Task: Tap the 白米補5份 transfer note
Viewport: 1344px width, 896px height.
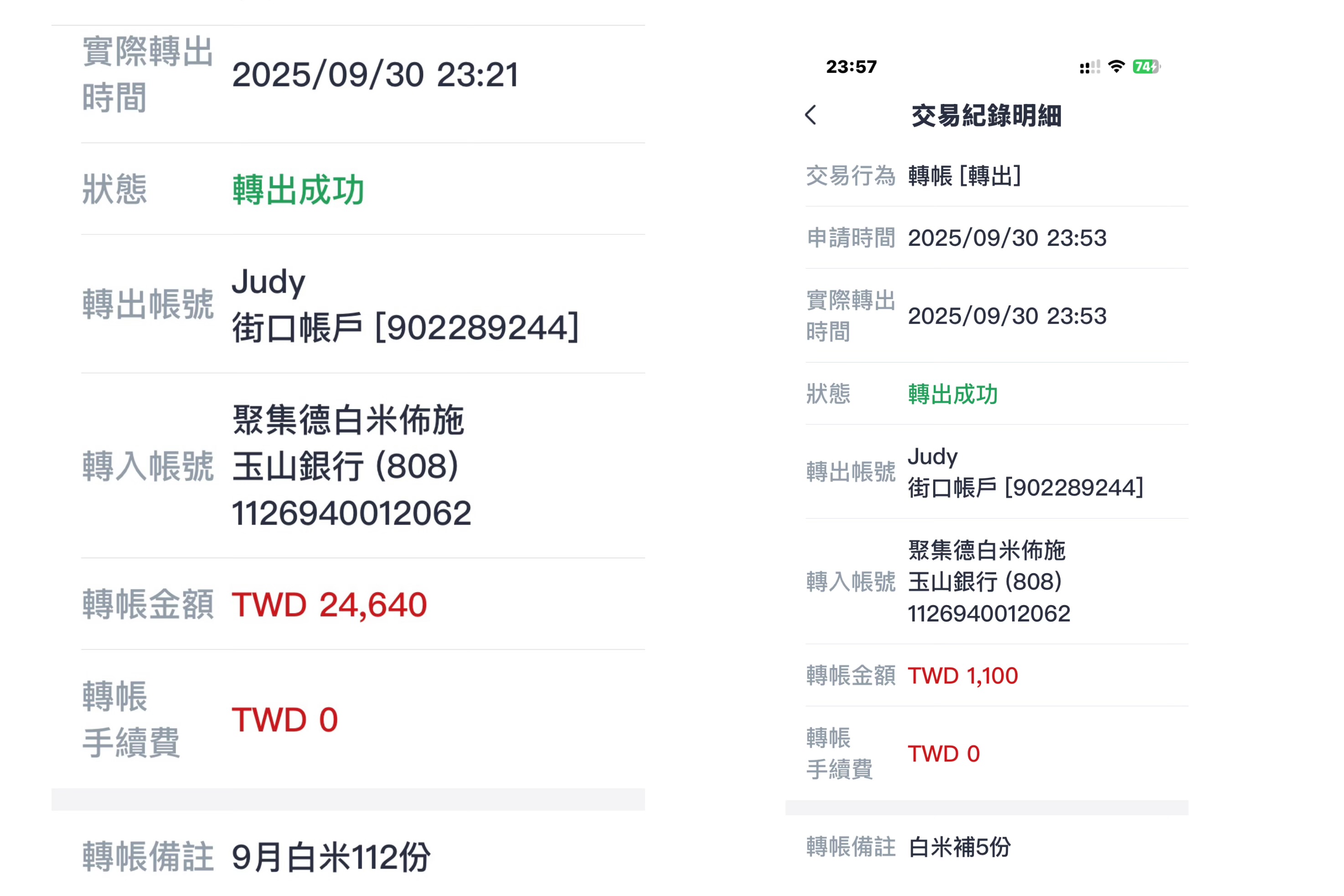Action: (x=960, y=847)
